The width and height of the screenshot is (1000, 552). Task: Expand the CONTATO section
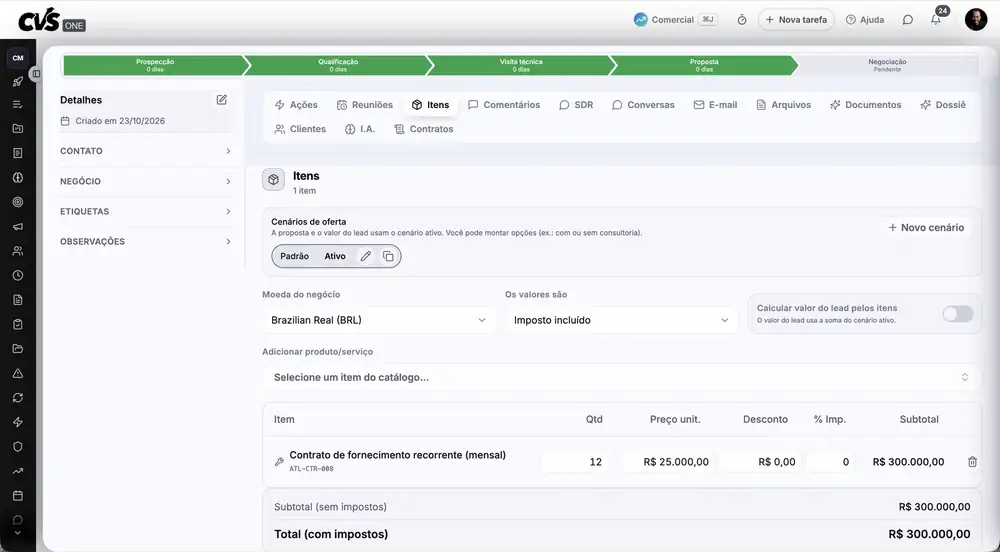coord(145,151)
